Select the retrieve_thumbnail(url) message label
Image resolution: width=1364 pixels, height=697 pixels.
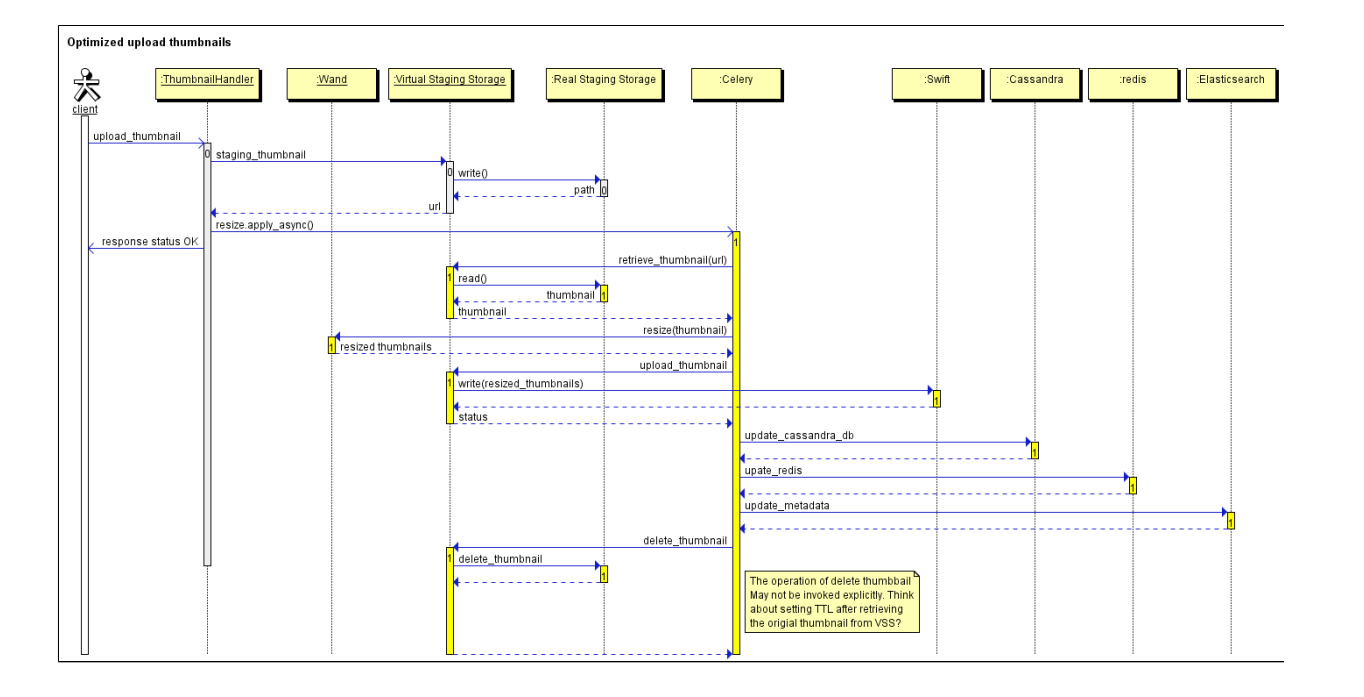(x=672, y=260)
